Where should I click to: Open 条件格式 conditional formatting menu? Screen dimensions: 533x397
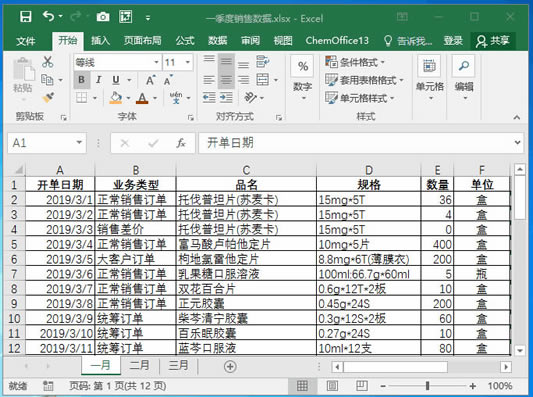[x=355, y=62]
